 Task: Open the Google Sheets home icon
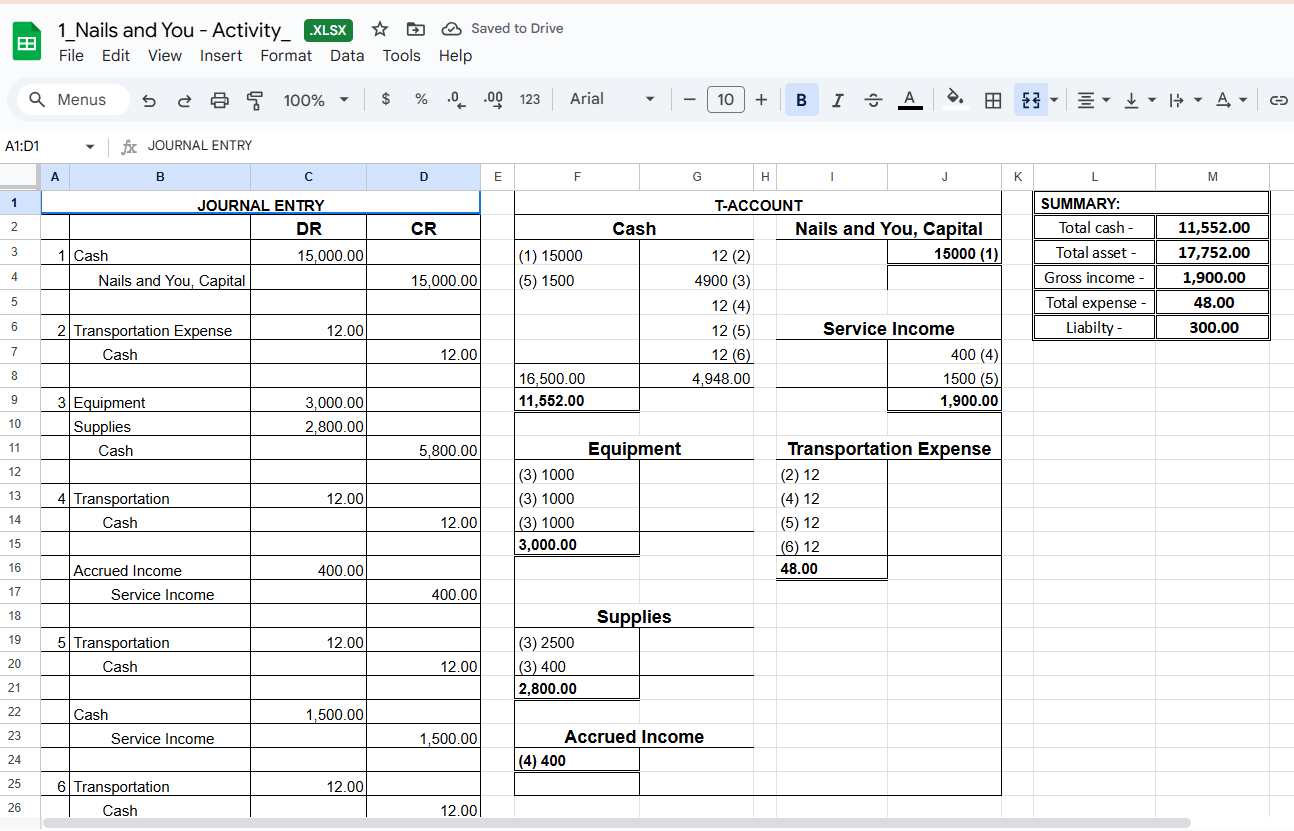(x=27, y=43)
